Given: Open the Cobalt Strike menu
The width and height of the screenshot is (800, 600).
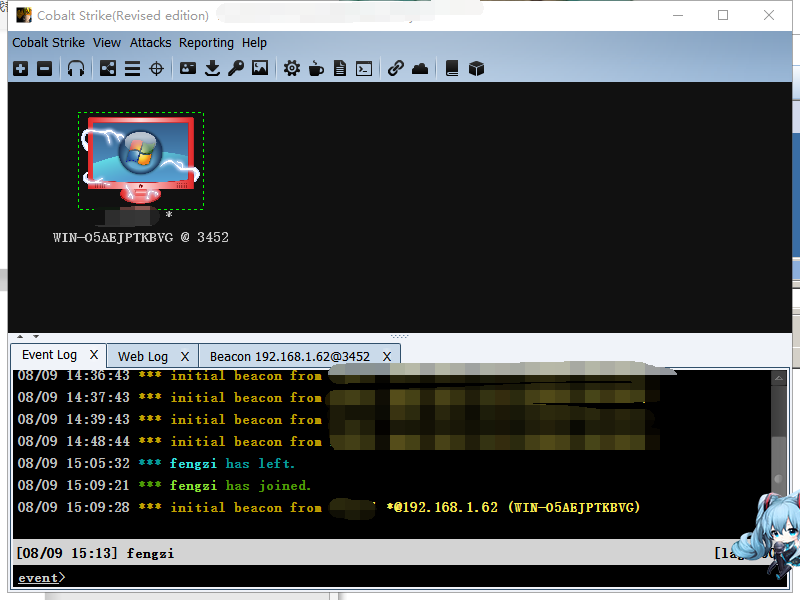Looking at the screenshot, I should [48, 42].
